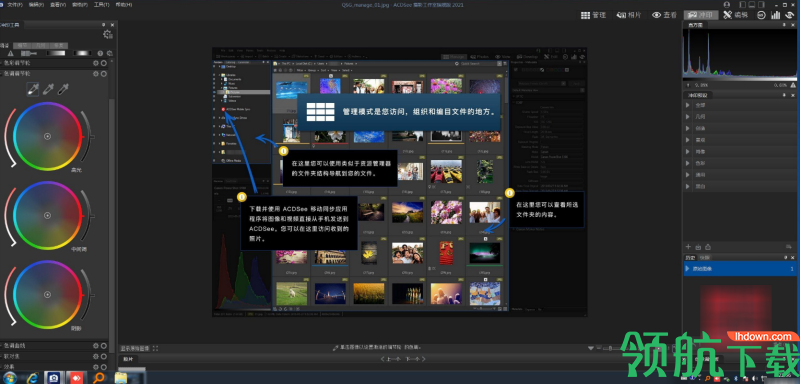Open the Help (帮助) menu

click(x=123, y=5)
